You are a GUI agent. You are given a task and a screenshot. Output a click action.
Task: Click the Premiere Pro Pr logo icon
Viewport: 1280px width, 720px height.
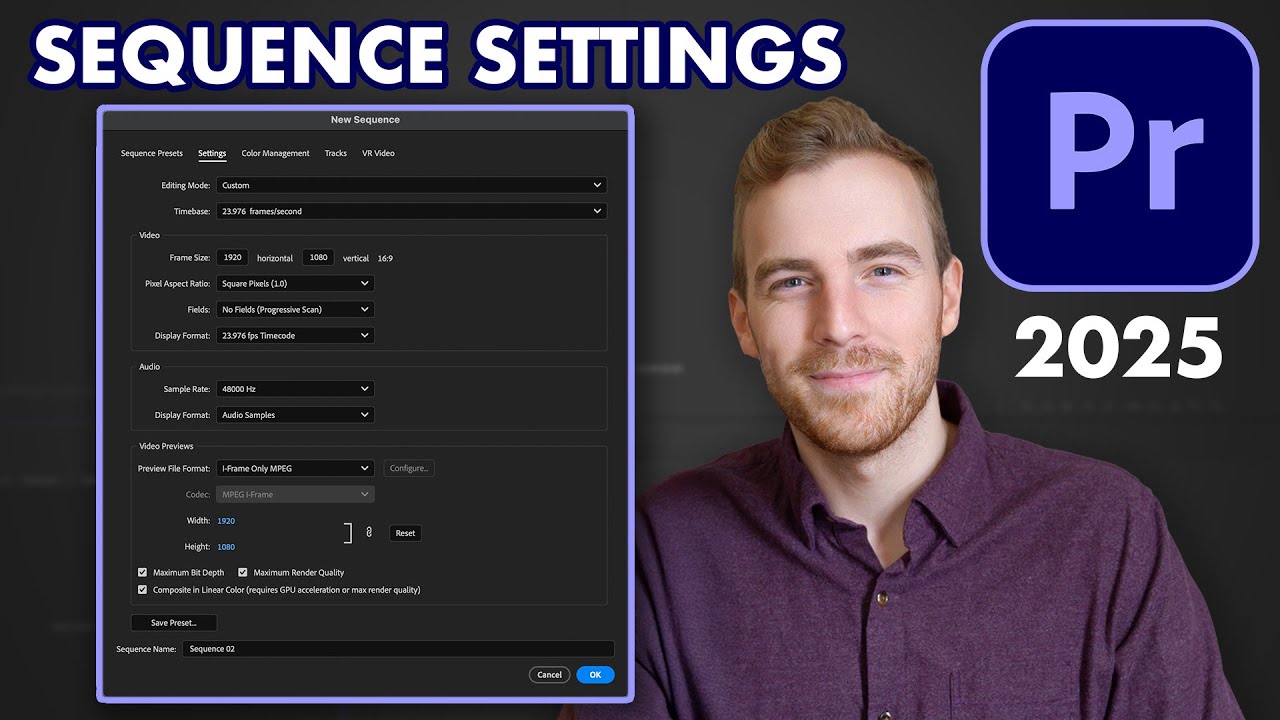click(1120, 156)
